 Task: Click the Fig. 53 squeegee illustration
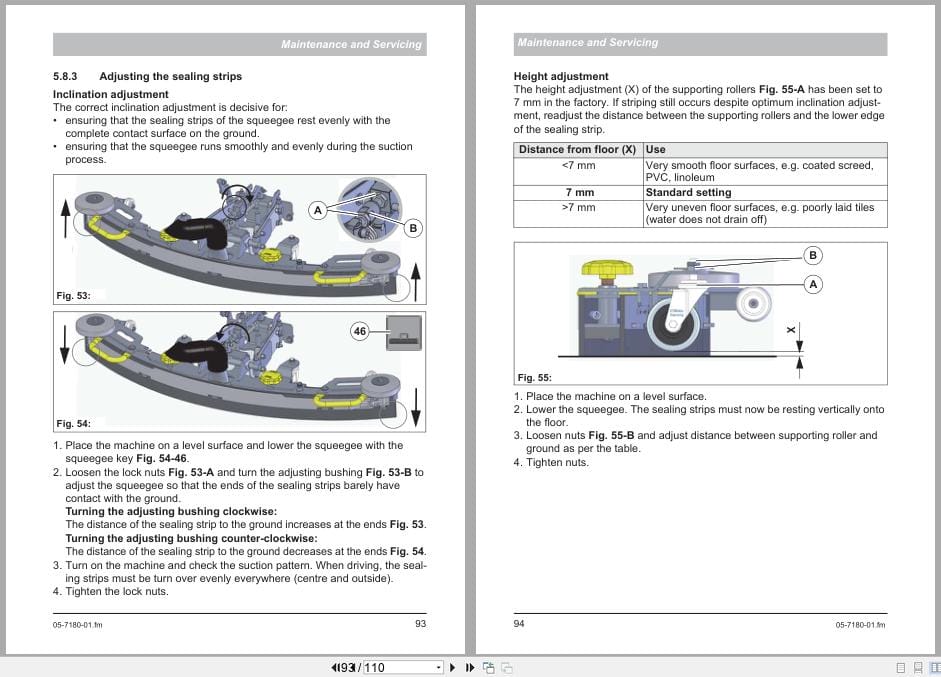click(238, 238)
